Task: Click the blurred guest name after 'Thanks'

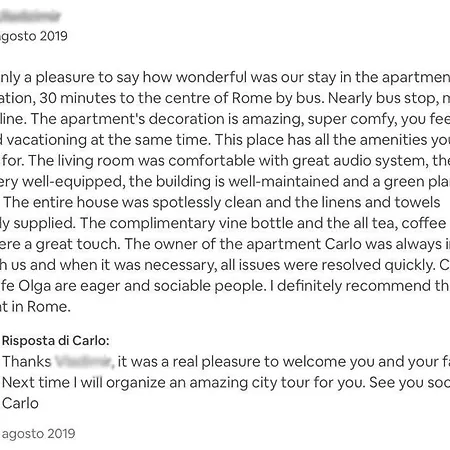Action: pyautogui.click(x=83, y=362)
